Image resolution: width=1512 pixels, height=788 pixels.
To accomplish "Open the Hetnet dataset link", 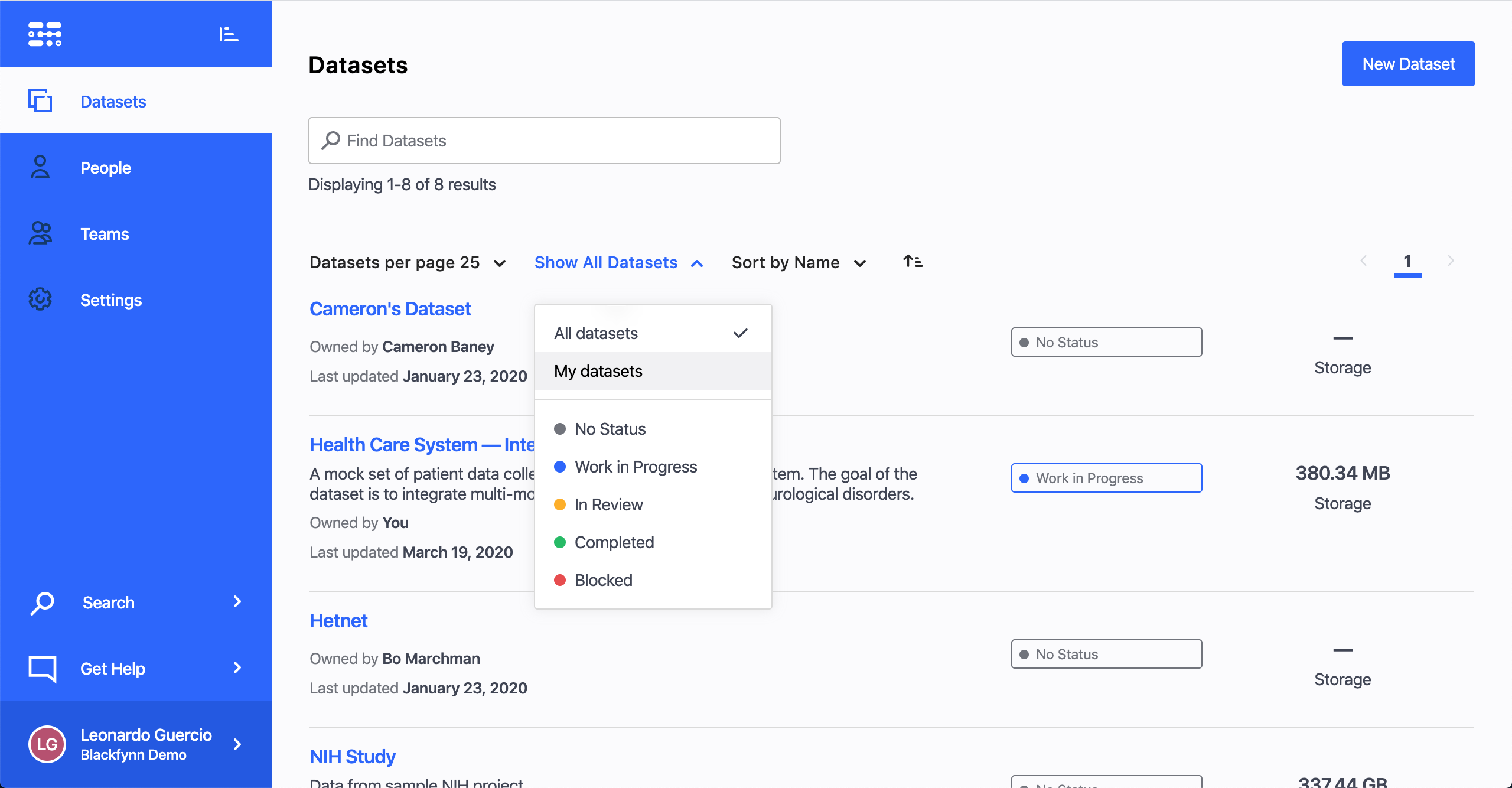I will [x=338, y=621].
